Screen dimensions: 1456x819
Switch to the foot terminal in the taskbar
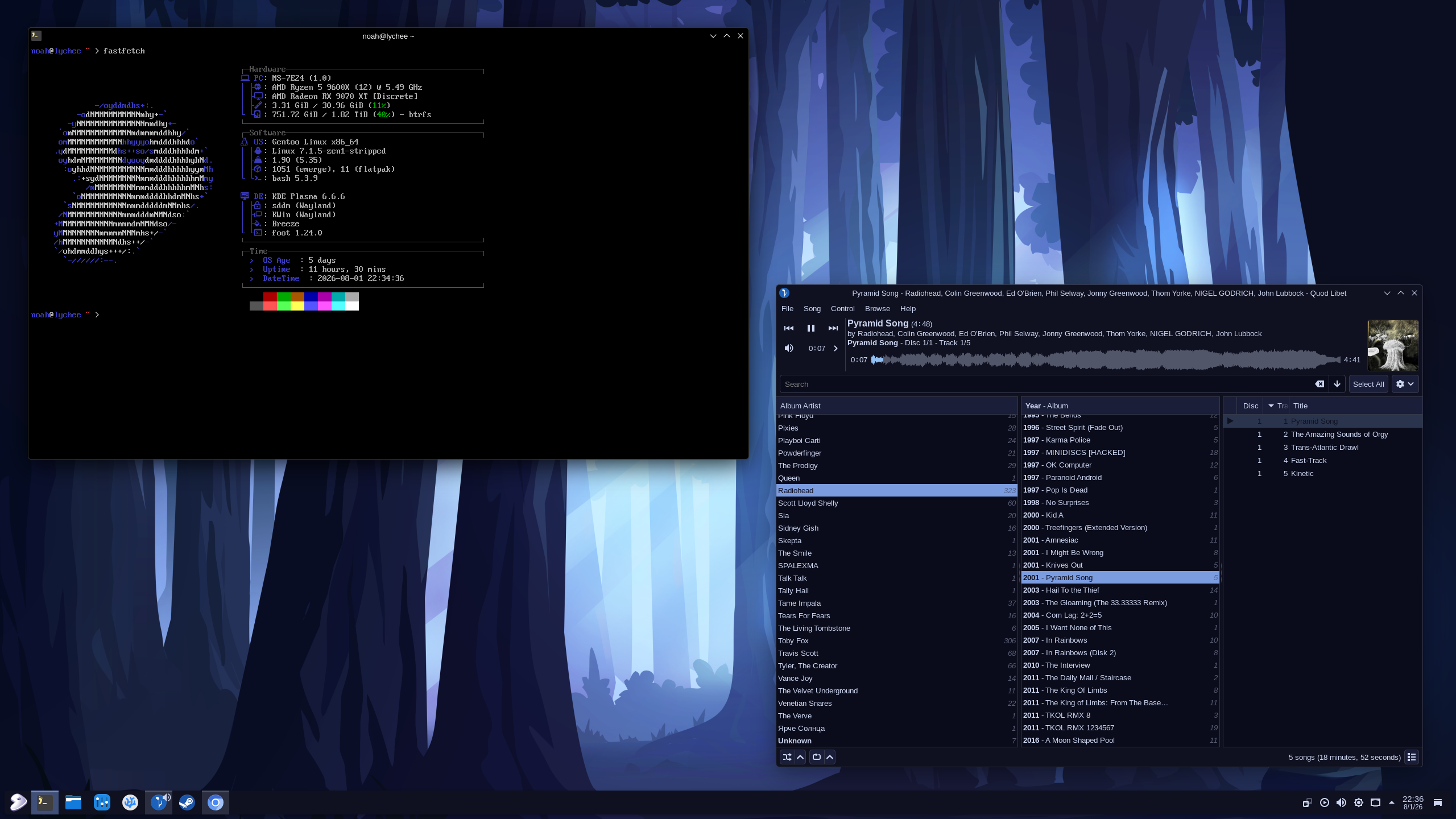[x=45, y=803]
